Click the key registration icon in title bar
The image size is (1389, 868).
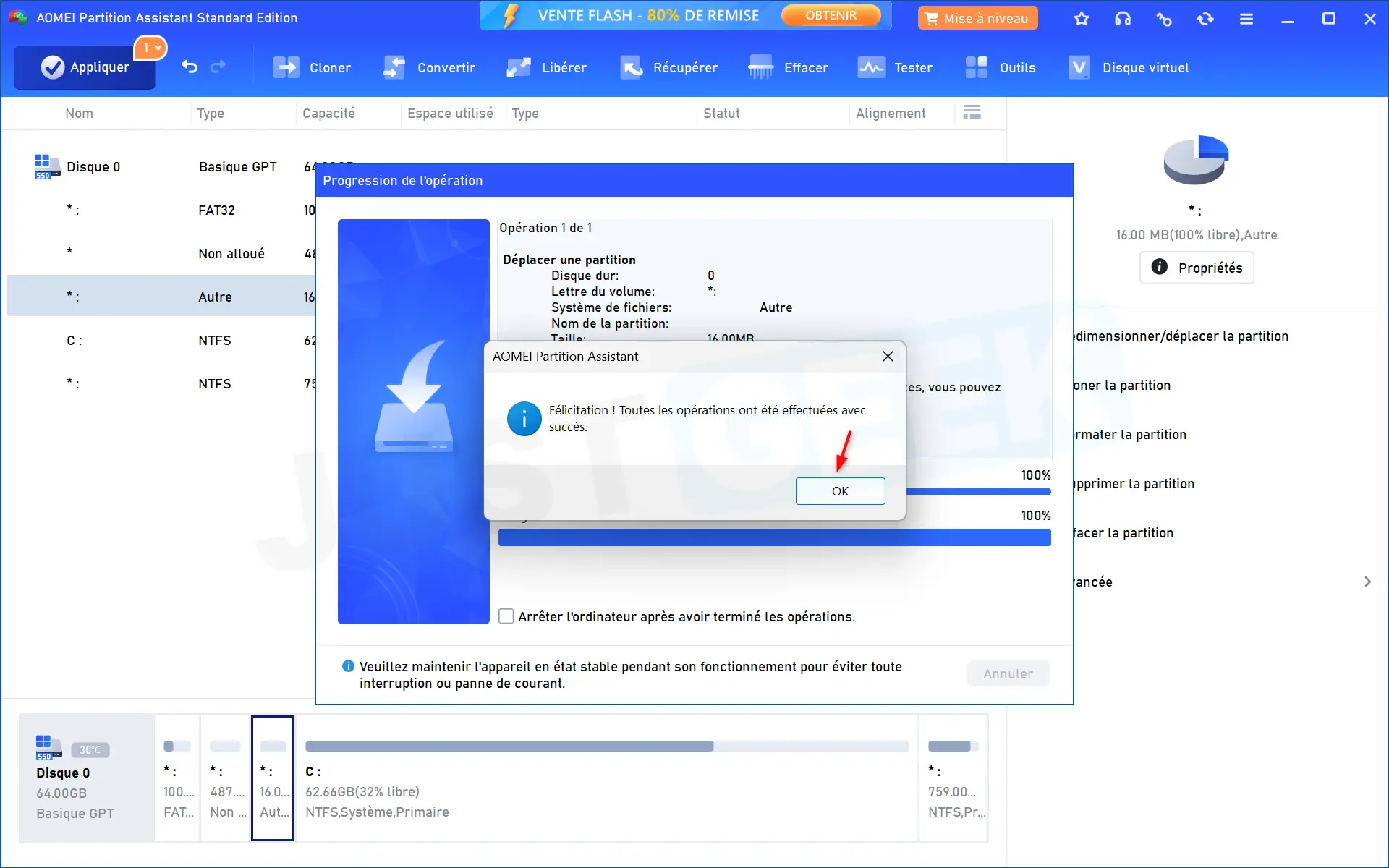click(1164, 19)
